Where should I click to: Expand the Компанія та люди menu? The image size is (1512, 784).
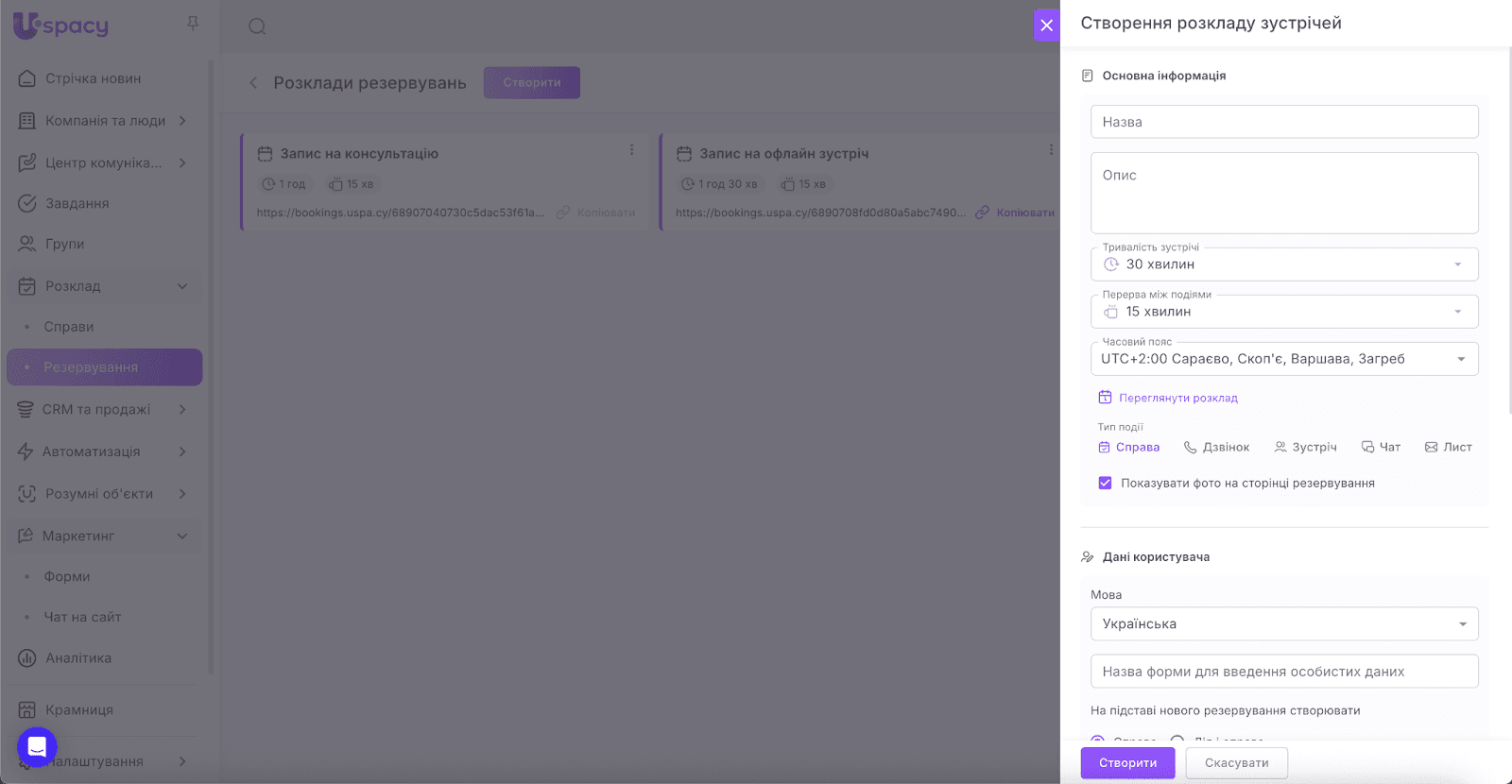click(x=182, y=121)
